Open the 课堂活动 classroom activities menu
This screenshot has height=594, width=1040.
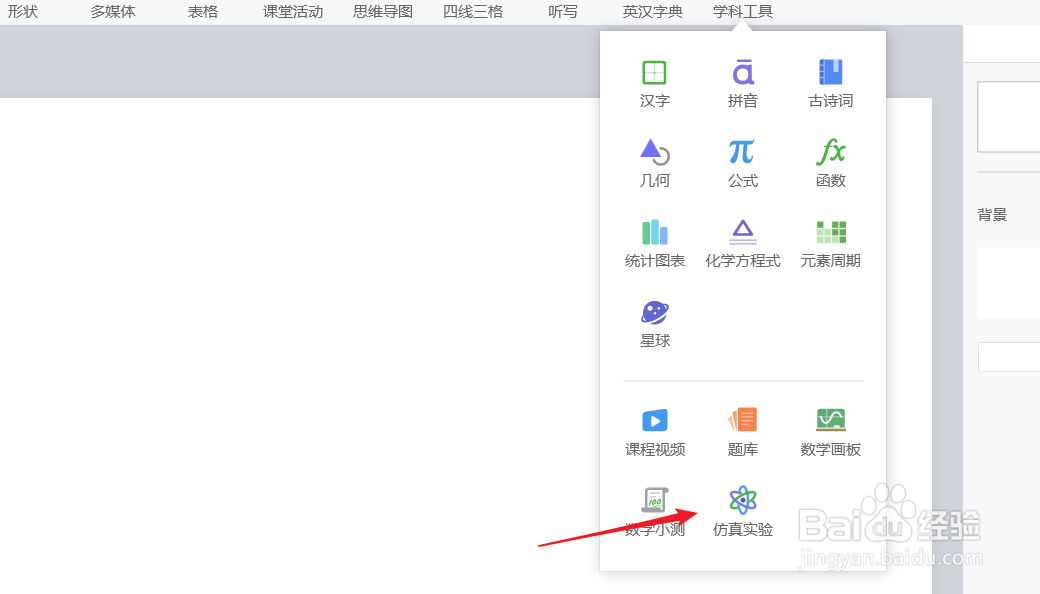click(x=292, y=11)
